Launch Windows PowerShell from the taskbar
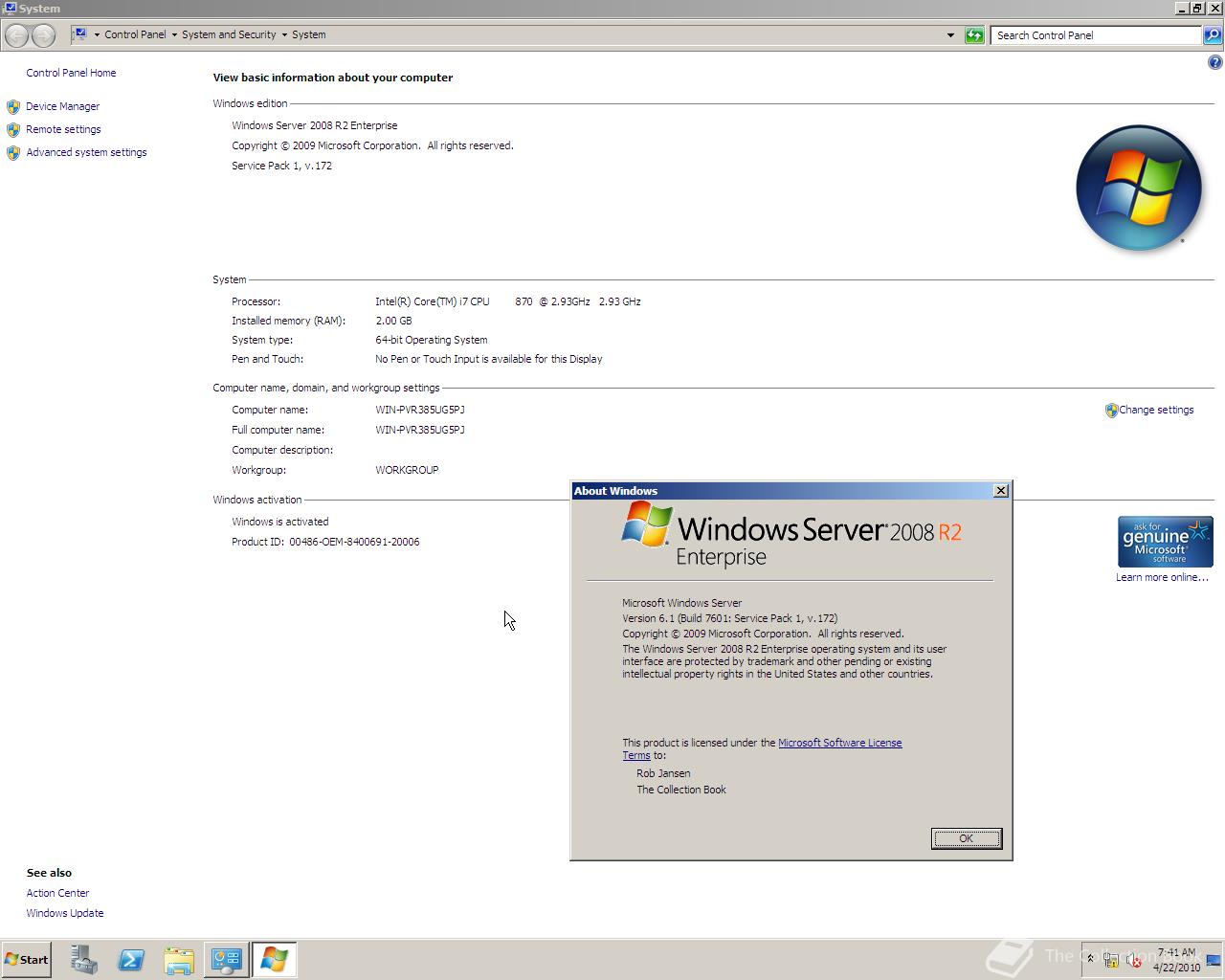The image size is (1225, 980). point(131,960)
